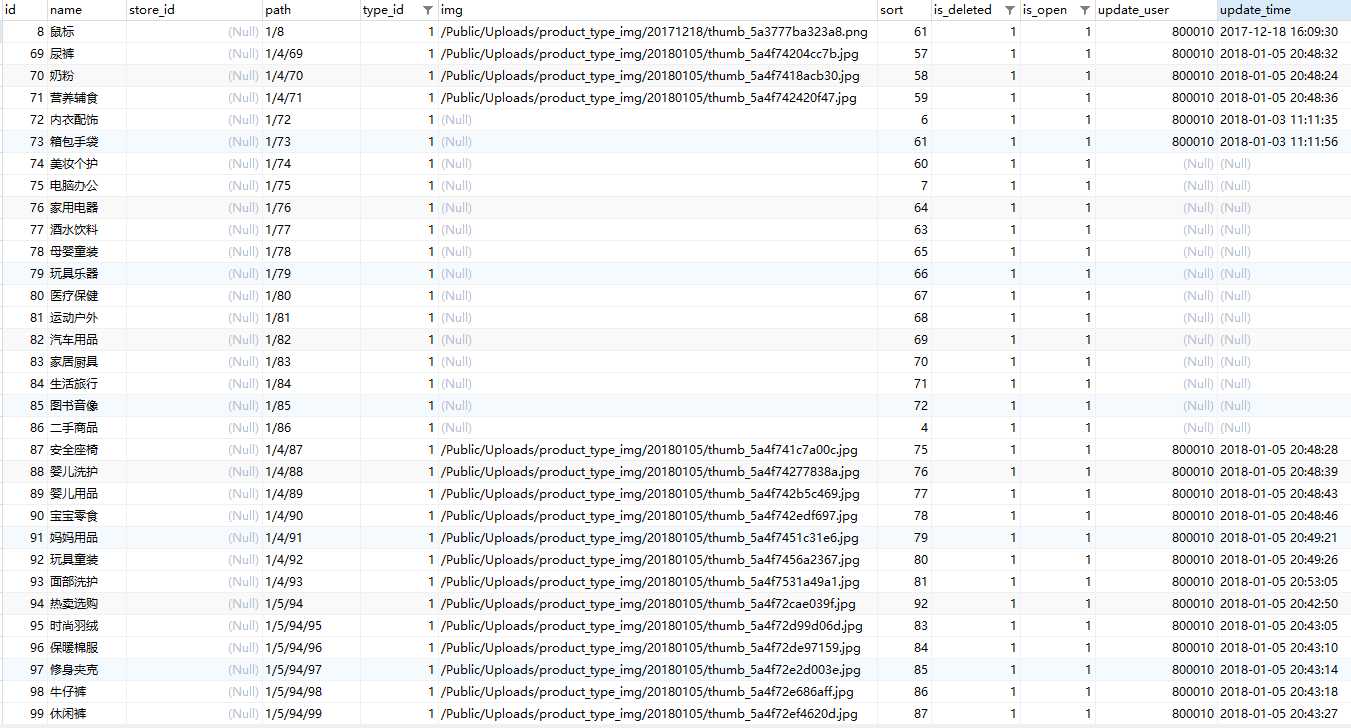1351x728 pixels.
Task: Click the filter icon on is_open column
Action: point(1085,10)
